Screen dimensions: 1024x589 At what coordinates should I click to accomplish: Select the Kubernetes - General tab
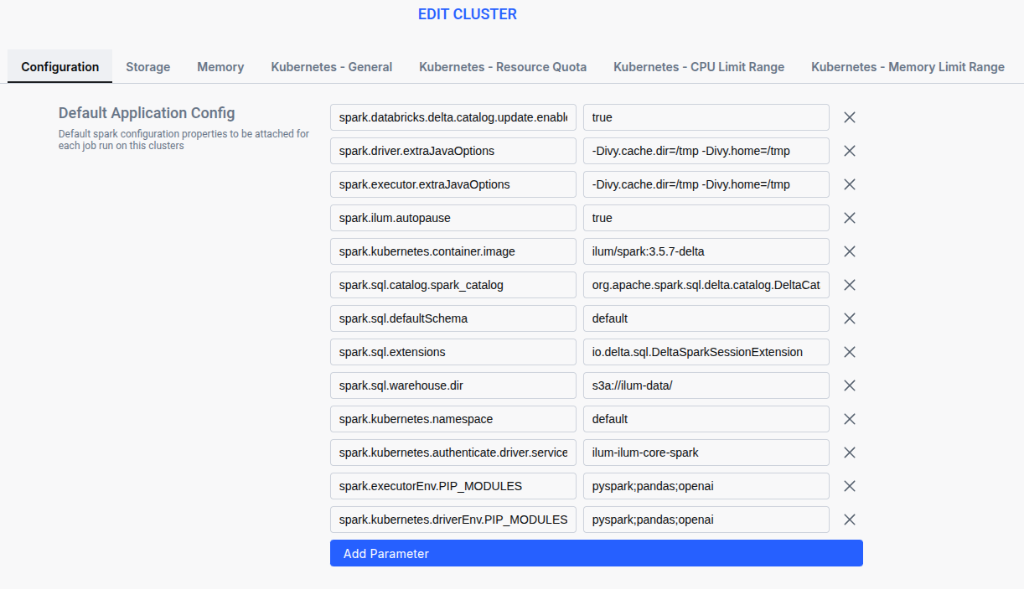[x=331, y=67]
